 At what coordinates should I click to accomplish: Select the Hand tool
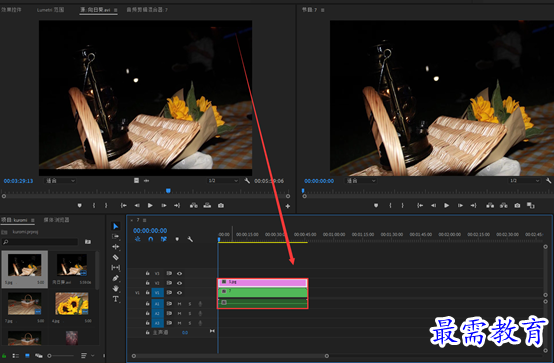point(116,288)
